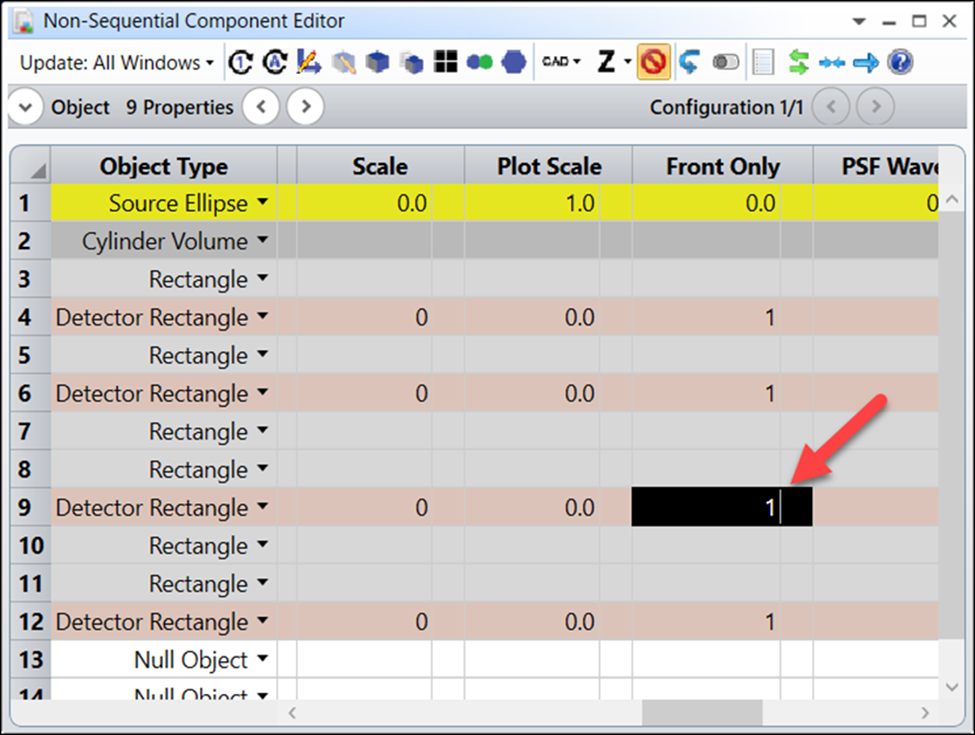Click the Front Only column header
This screenshot has width=975, height=735.
(722, 167)
